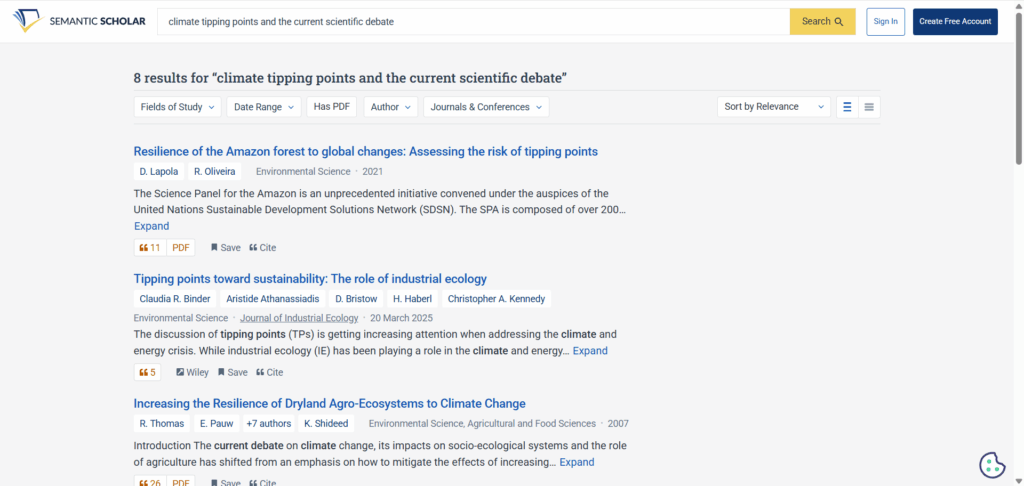Open the cookie preferences icon
The image size is (1024, 486).
click(992, 464)
